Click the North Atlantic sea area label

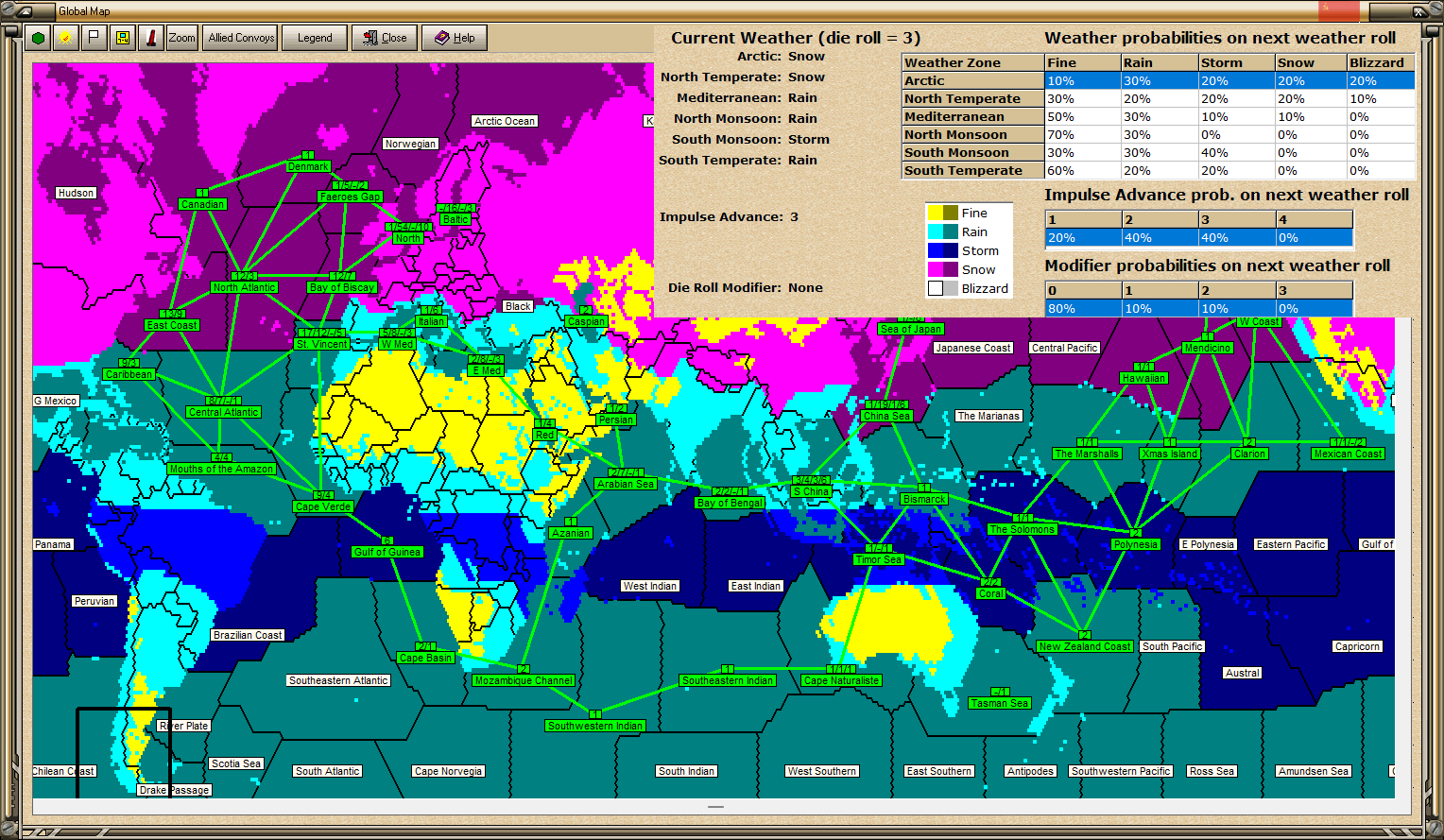[x=244, y=287]
